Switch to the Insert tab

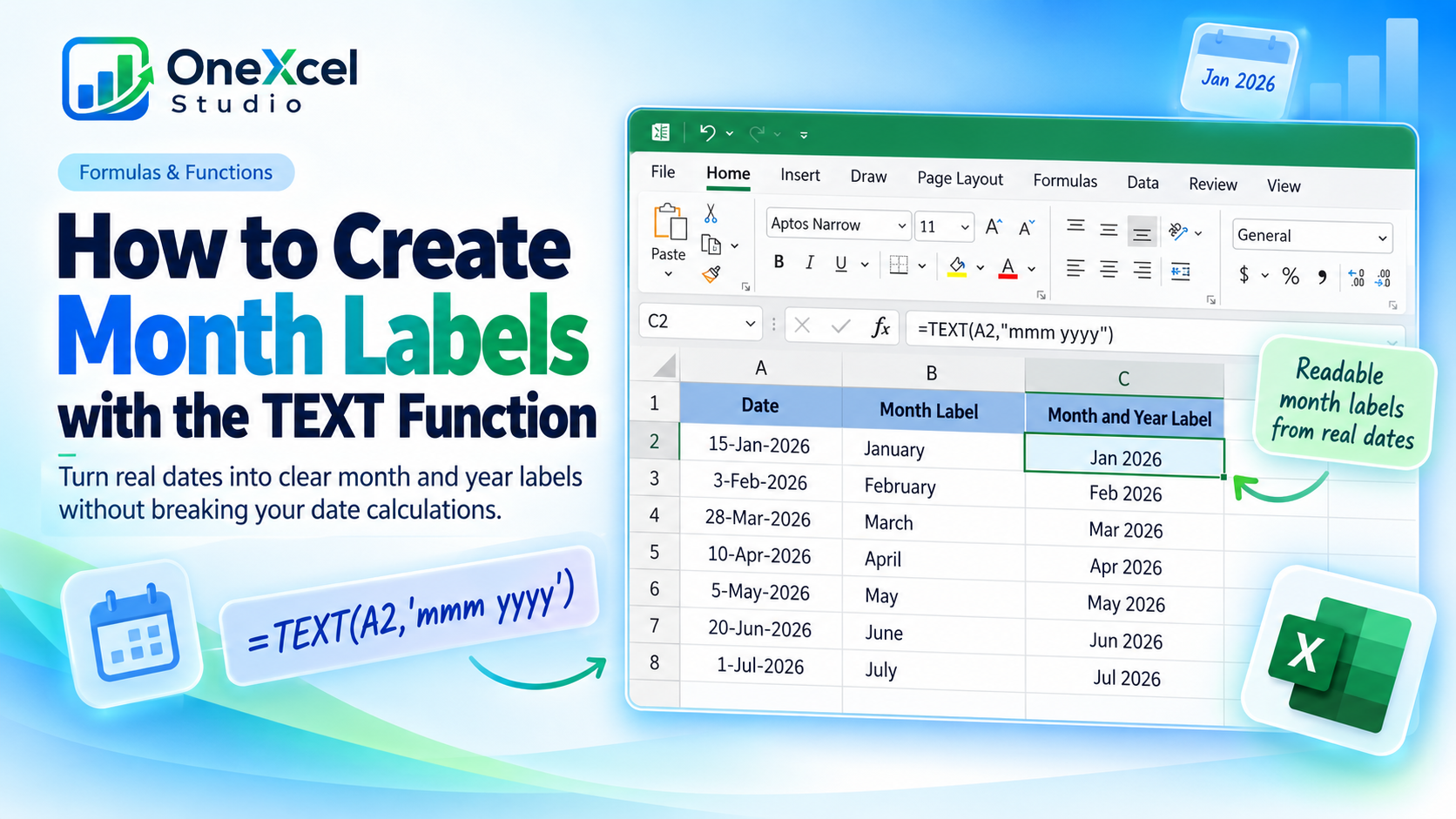pyautogui.click(x=799, y=175)
